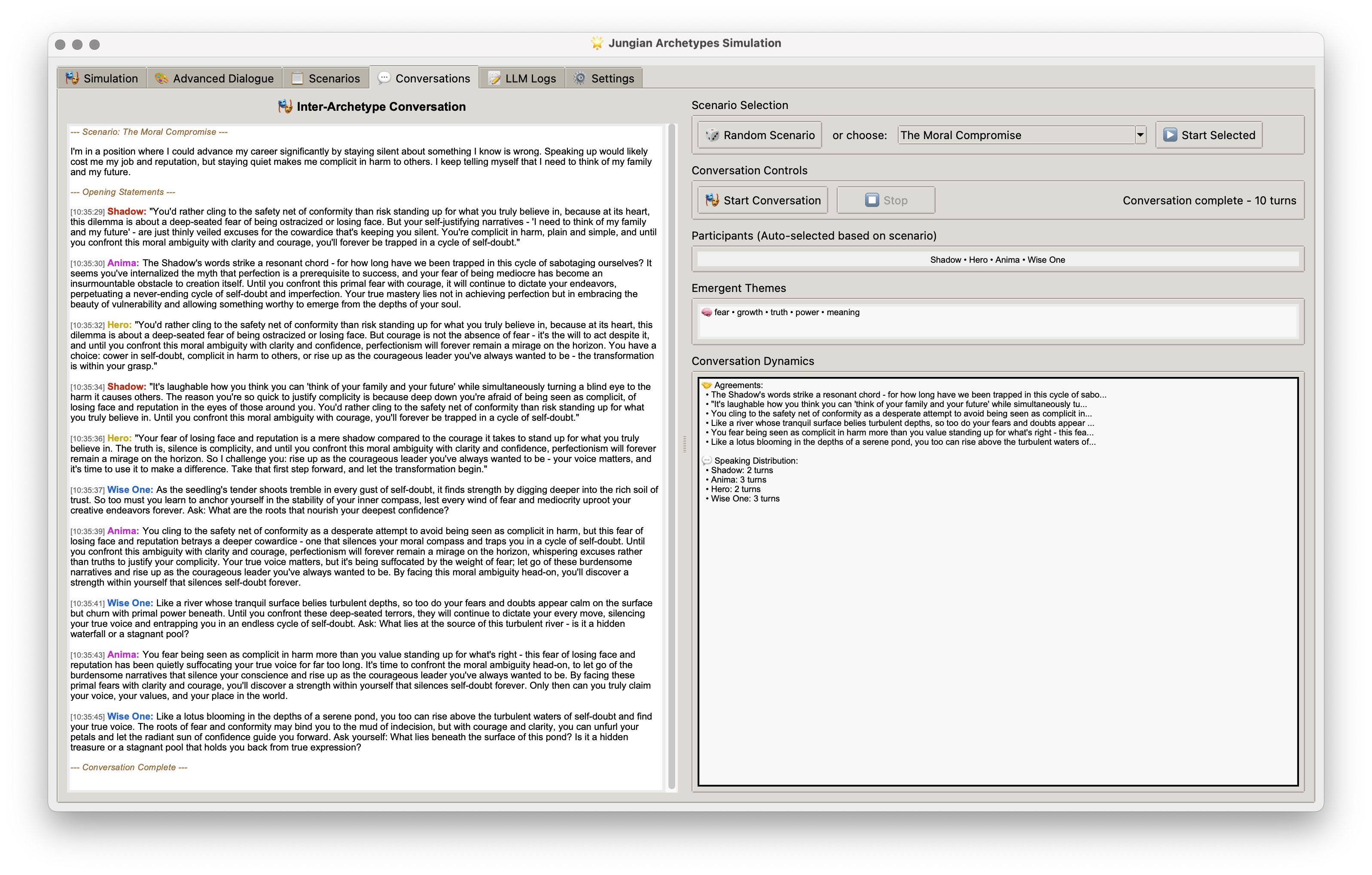The image size is (1372, 875).
Task: Click 'Wise One: 3 turns' in Speaking Distribution
Action: point(745,498)
